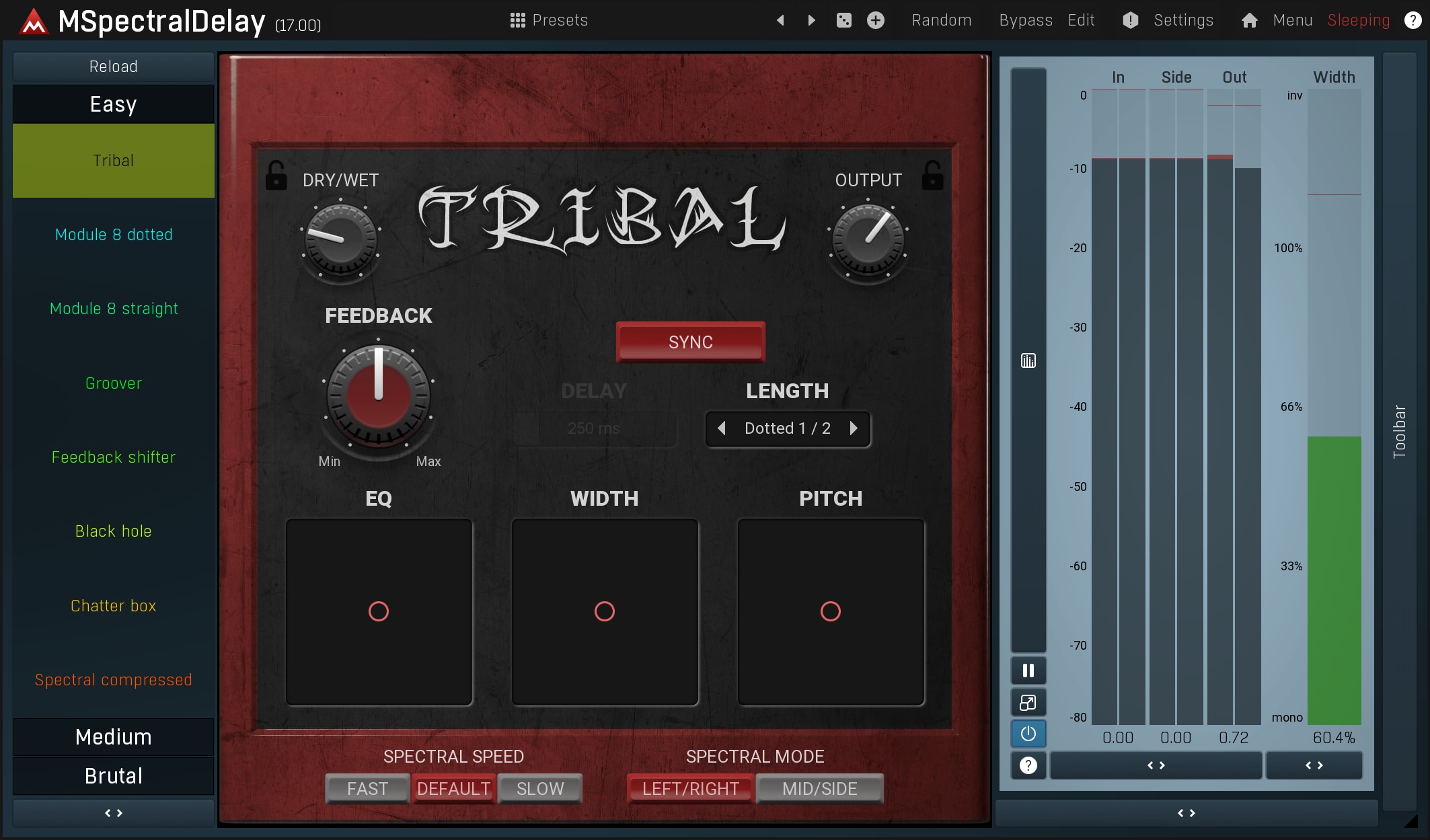Click the meter power enable icon

click(1028, 733)
